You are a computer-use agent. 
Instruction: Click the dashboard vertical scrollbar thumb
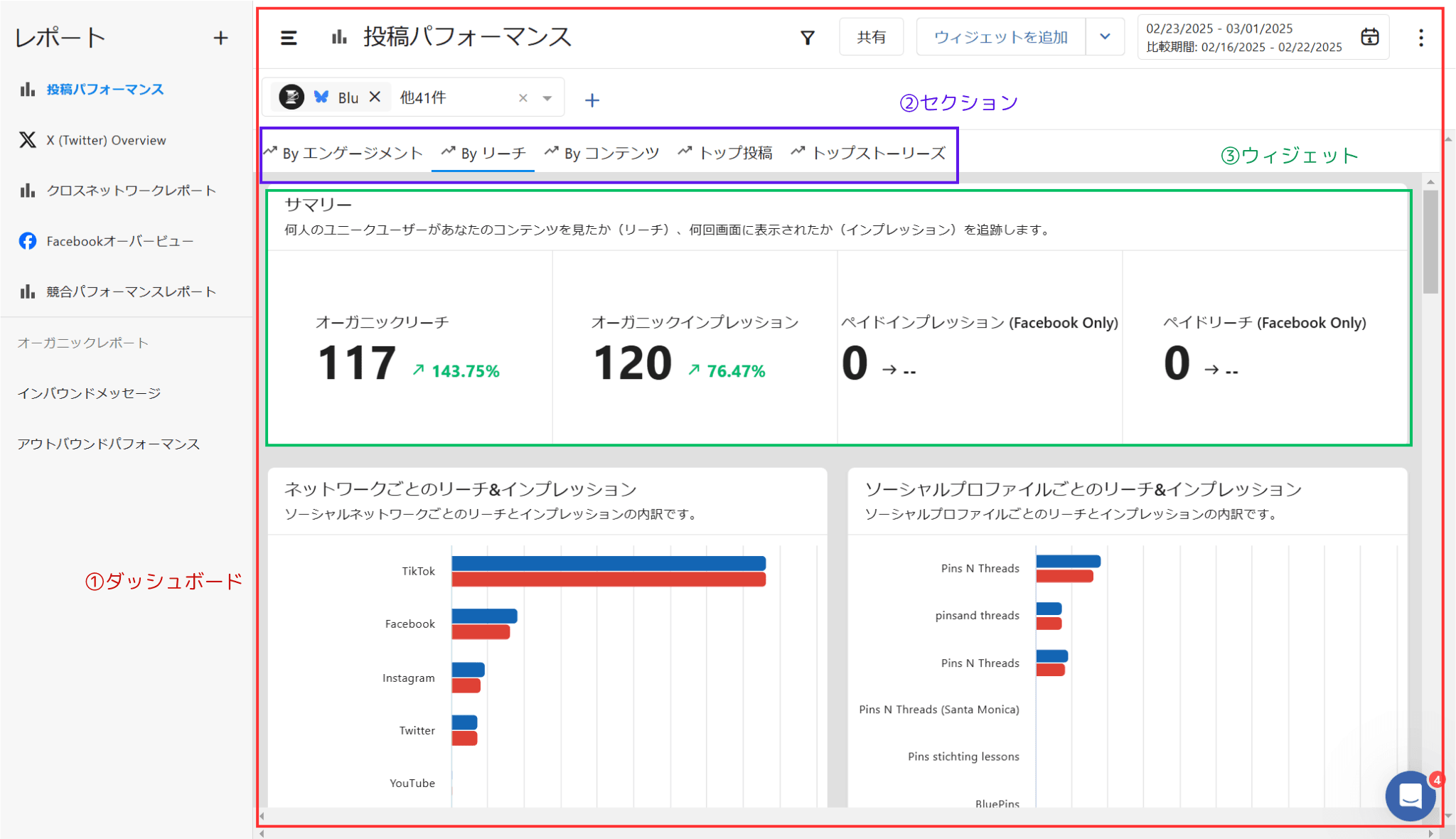[1430, 242]
